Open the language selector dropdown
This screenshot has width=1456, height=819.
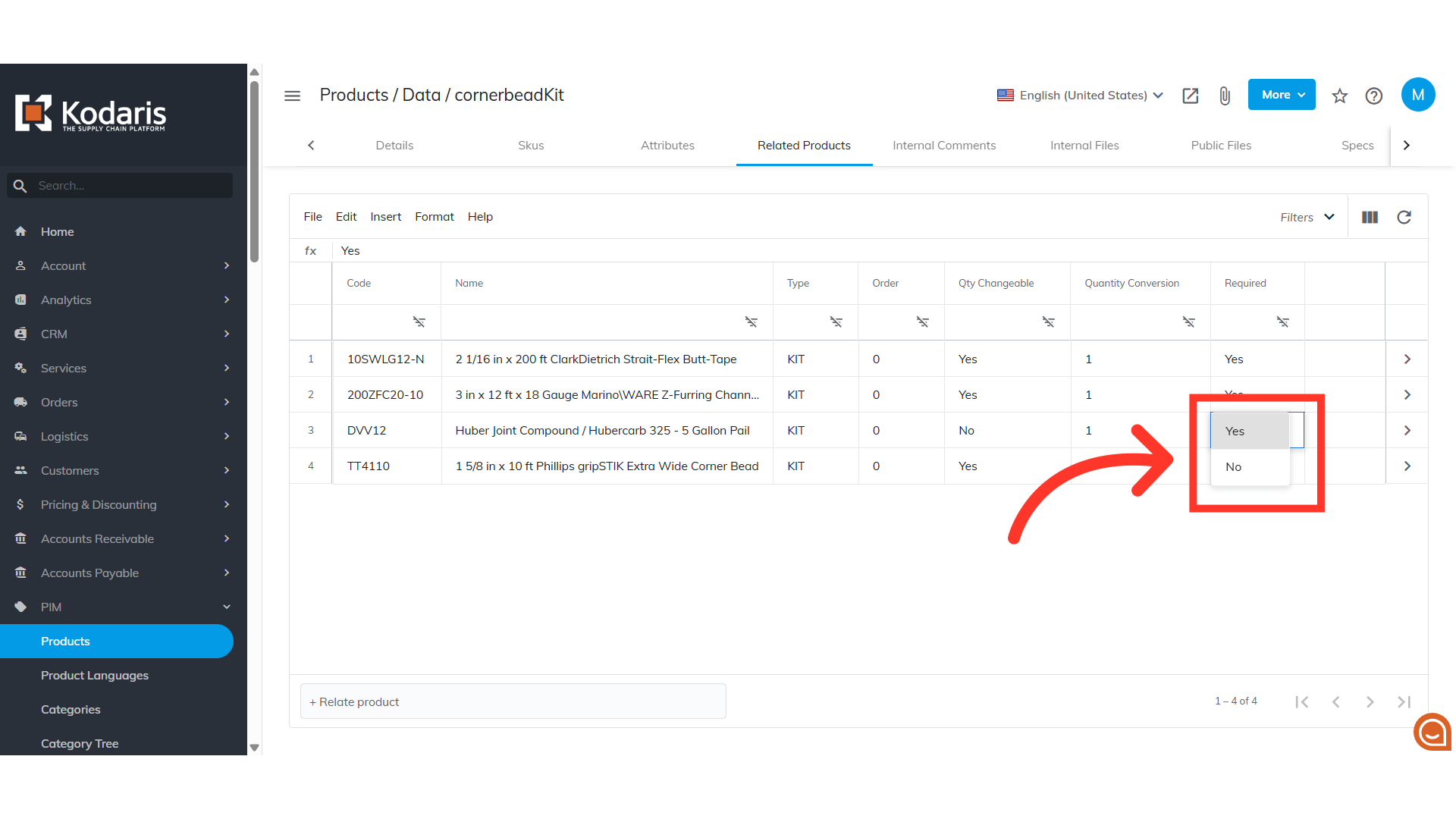click(1080, 96)
